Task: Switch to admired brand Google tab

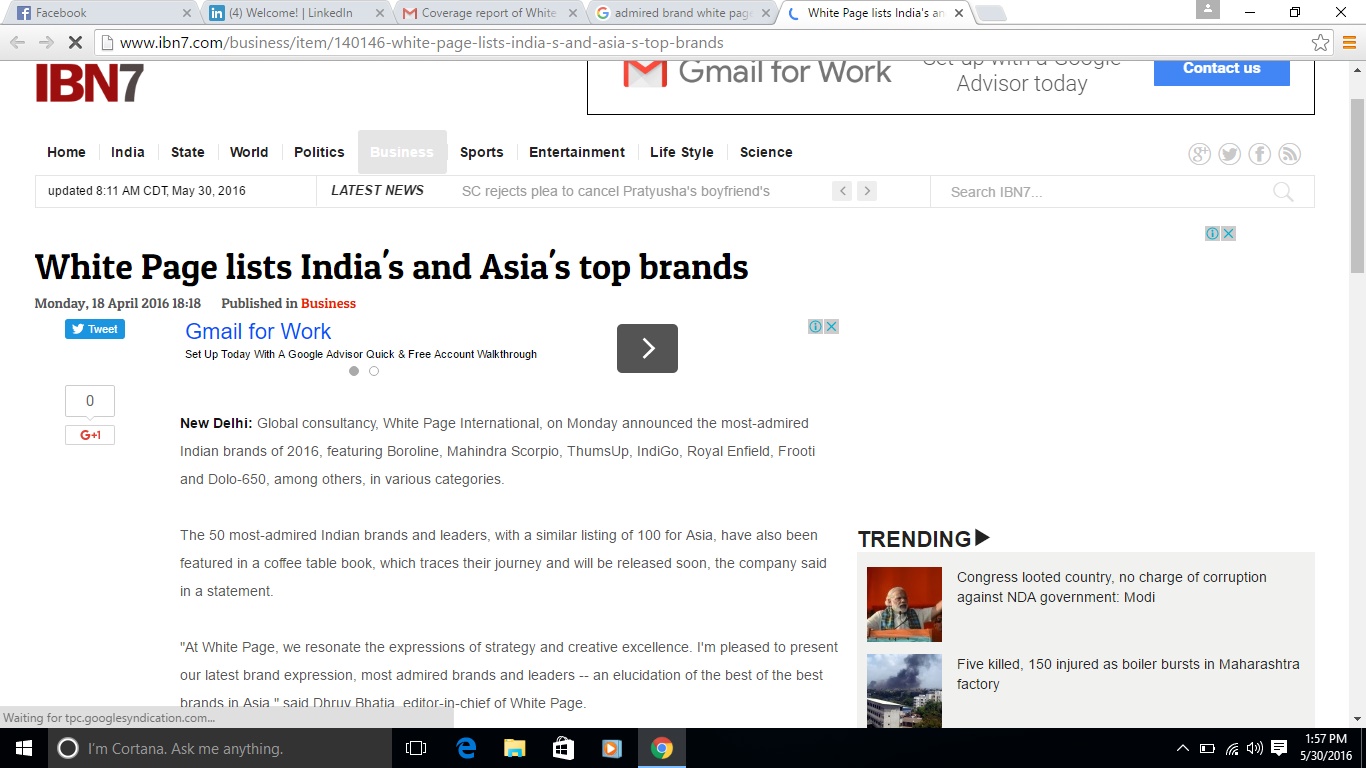Action: tap(682, 13)
